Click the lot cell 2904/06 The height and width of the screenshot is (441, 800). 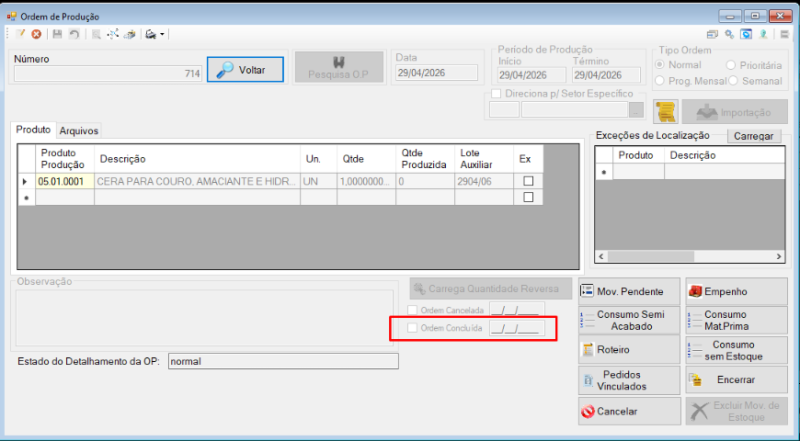click(x=484, y=181)
